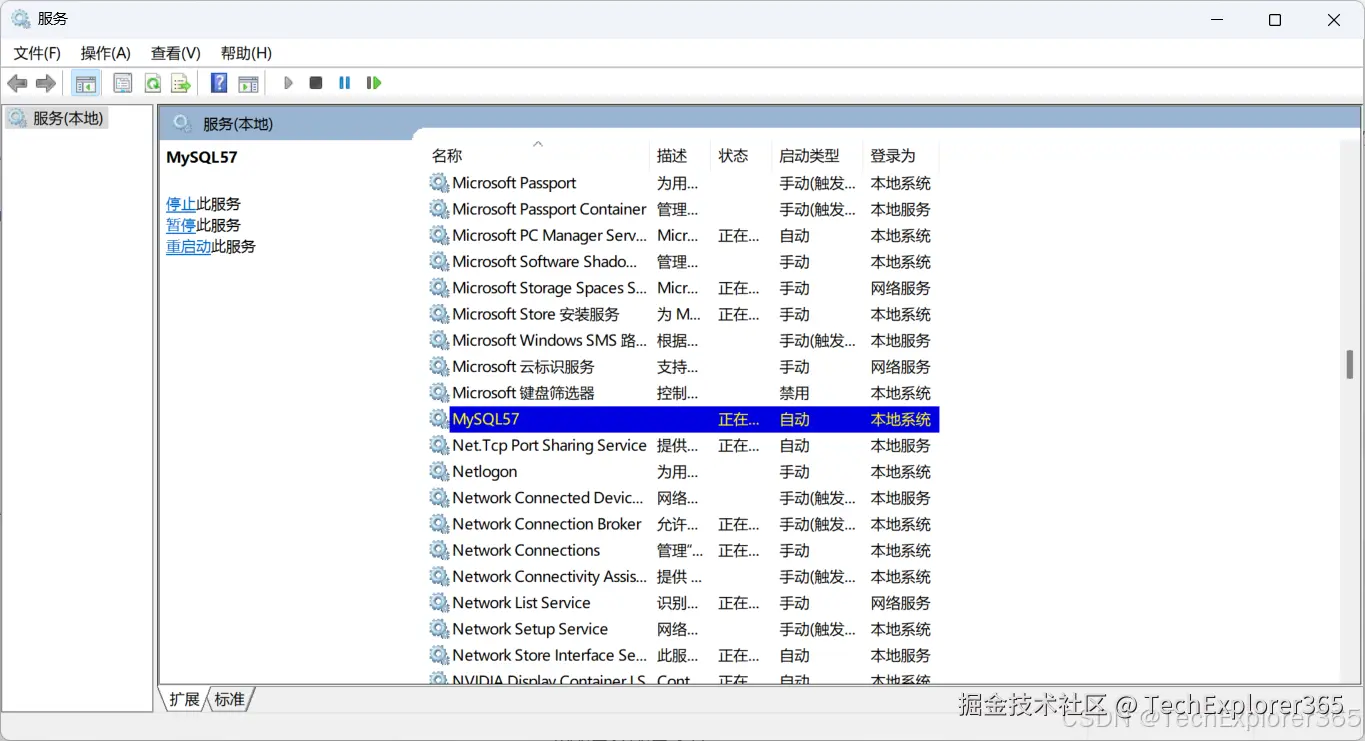
Task: Select the Network Connectivity Assistant service row
Action: (683, 577)
